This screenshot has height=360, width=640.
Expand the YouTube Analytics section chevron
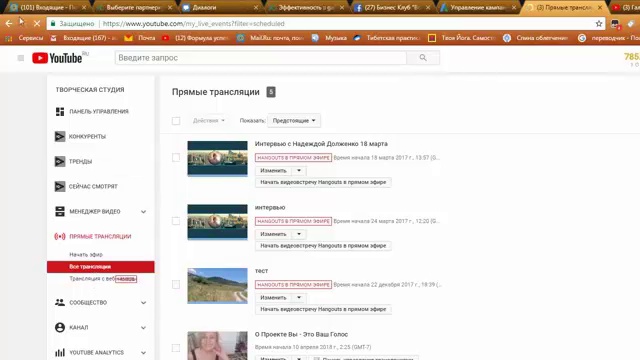point(143,353)
